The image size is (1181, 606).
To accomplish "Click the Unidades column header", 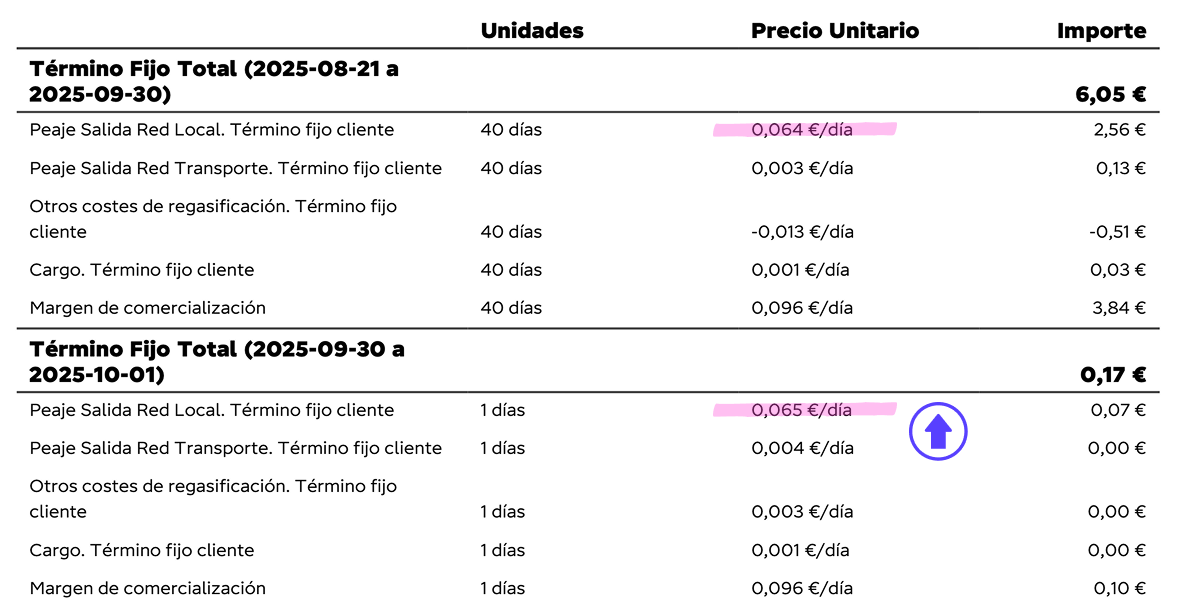I will coord(532,31).
